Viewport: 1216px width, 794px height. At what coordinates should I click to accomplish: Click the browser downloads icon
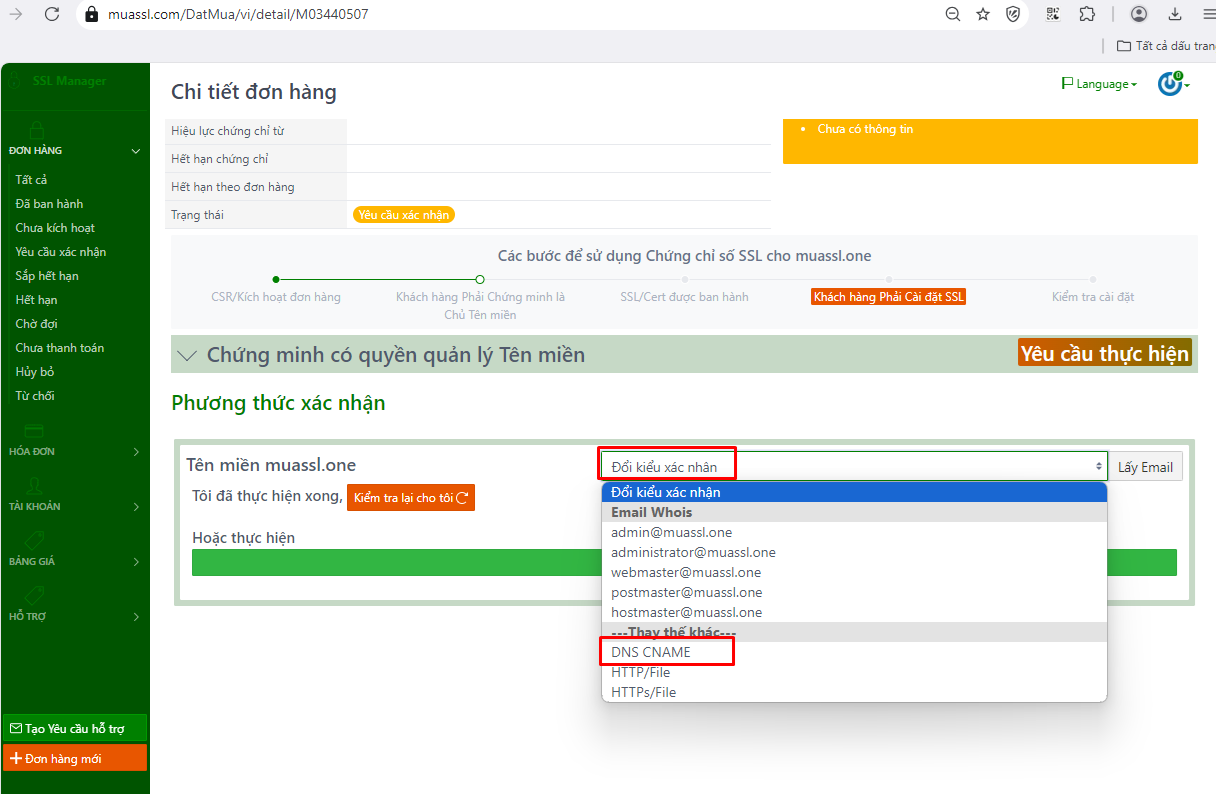click(1175, 14)
